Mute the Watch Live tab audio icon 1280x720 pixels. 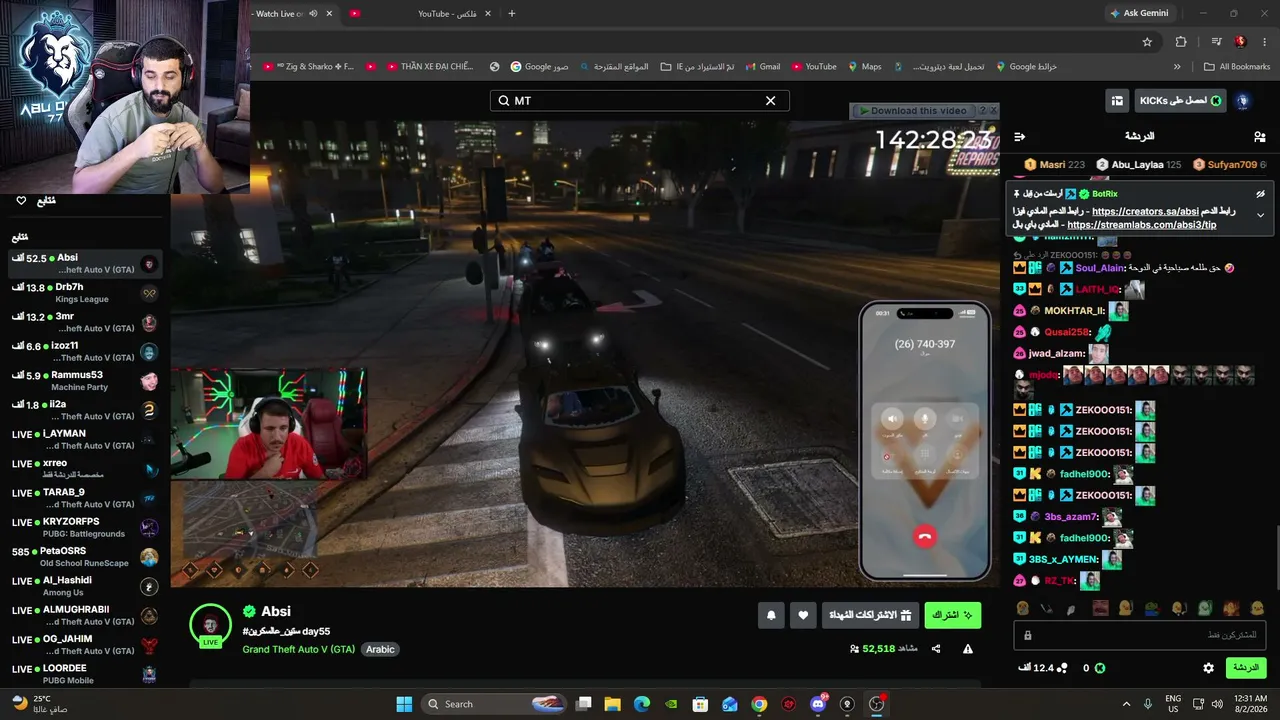point(313,14)
